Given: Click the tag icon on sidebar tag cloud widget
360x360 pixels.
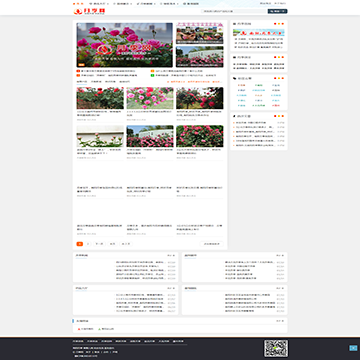Looking at the screenshot, I should point(235,78).
